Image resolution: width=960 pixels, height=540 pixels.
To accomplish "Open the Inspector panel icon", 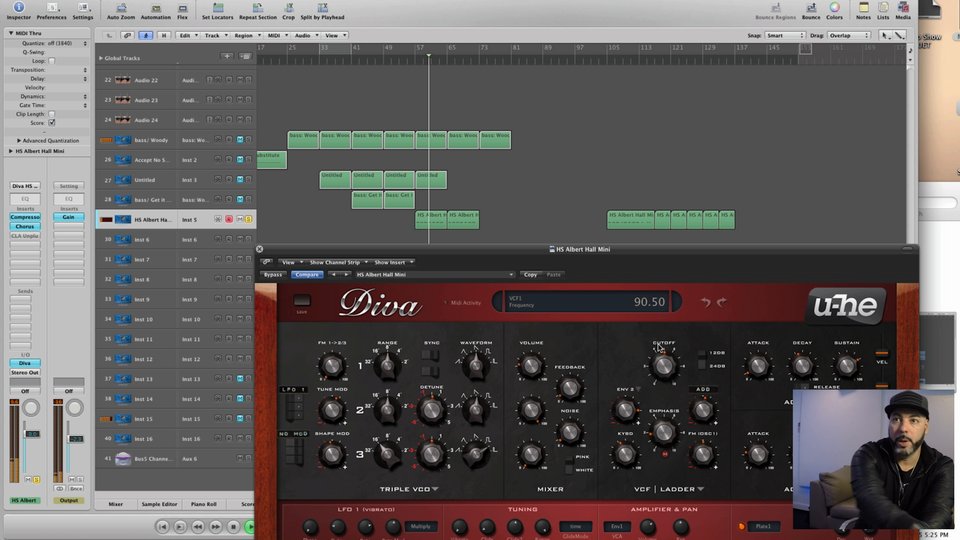I will [18, 7].
